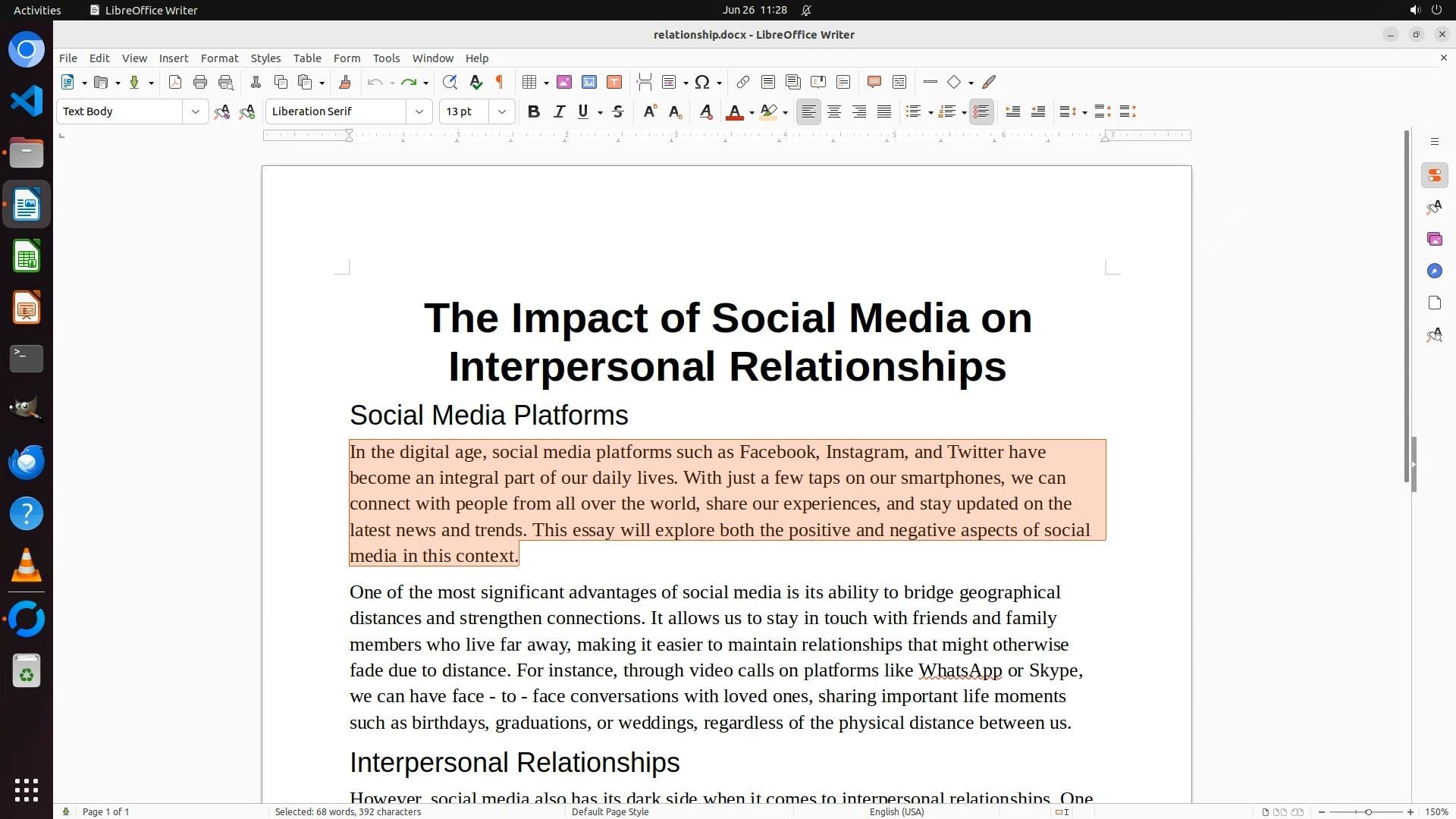Toggle Formatting Marks pilcrow button

[x=500, y=83]
